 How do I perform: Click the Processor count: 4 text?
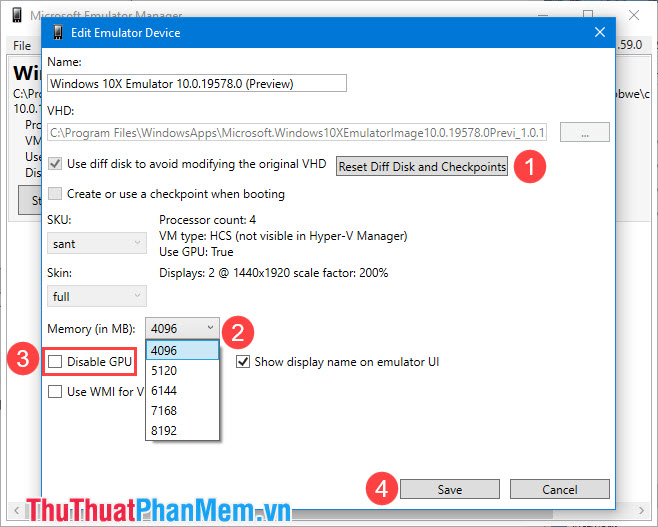click(207, 220)
